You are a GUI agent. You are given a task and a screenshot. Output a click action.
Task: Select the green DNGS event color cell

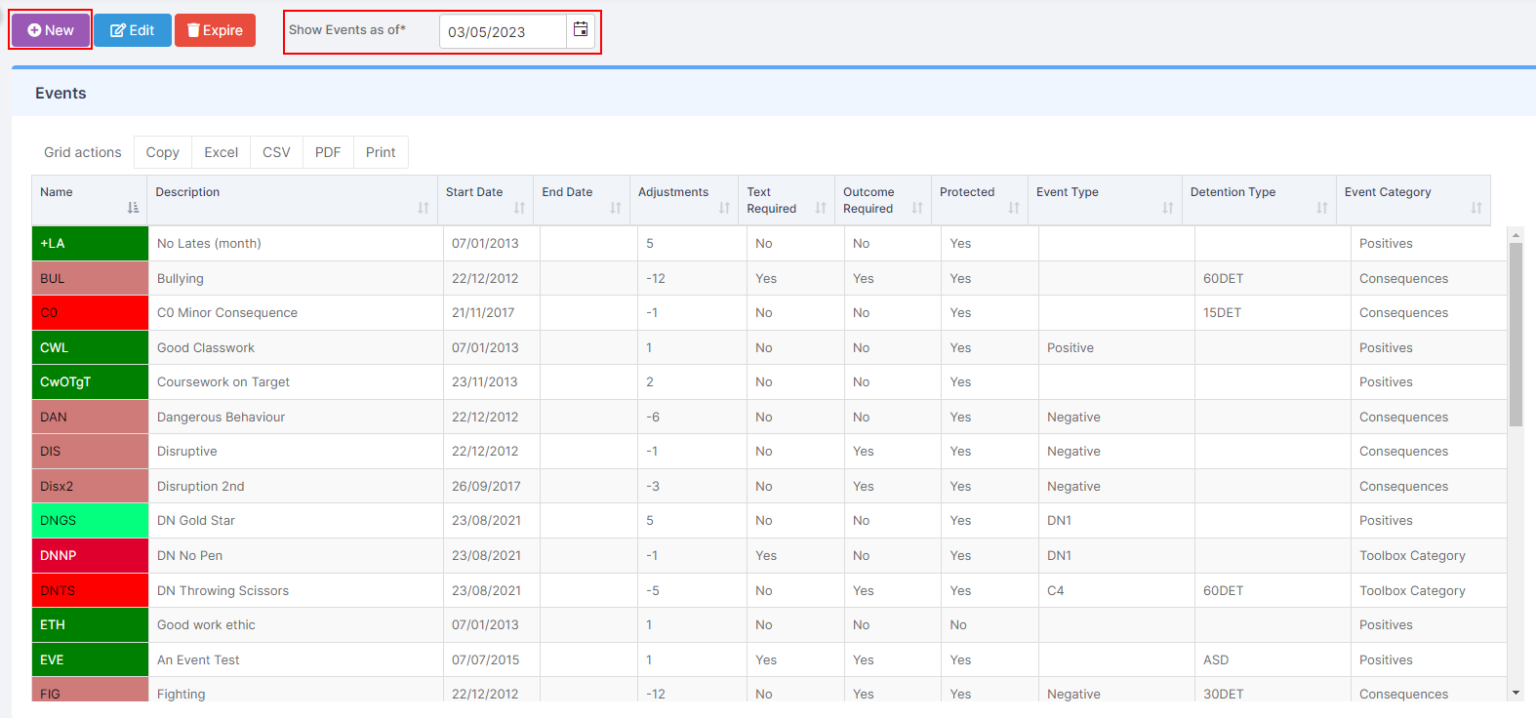(x=89, y=520)
